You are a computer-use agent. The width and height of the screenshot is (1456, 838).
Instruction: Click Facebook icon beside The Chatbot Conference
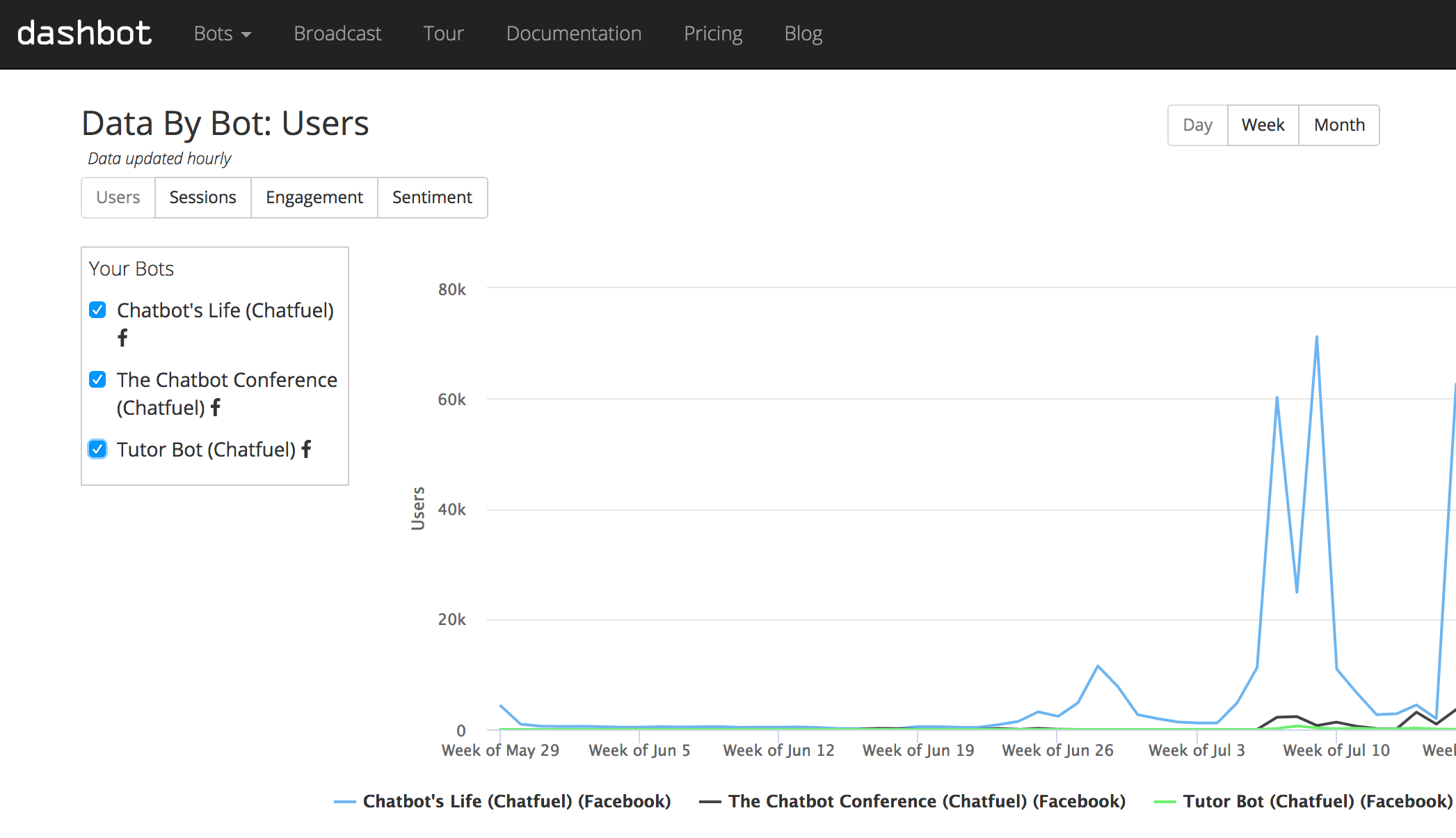(216, 407)
